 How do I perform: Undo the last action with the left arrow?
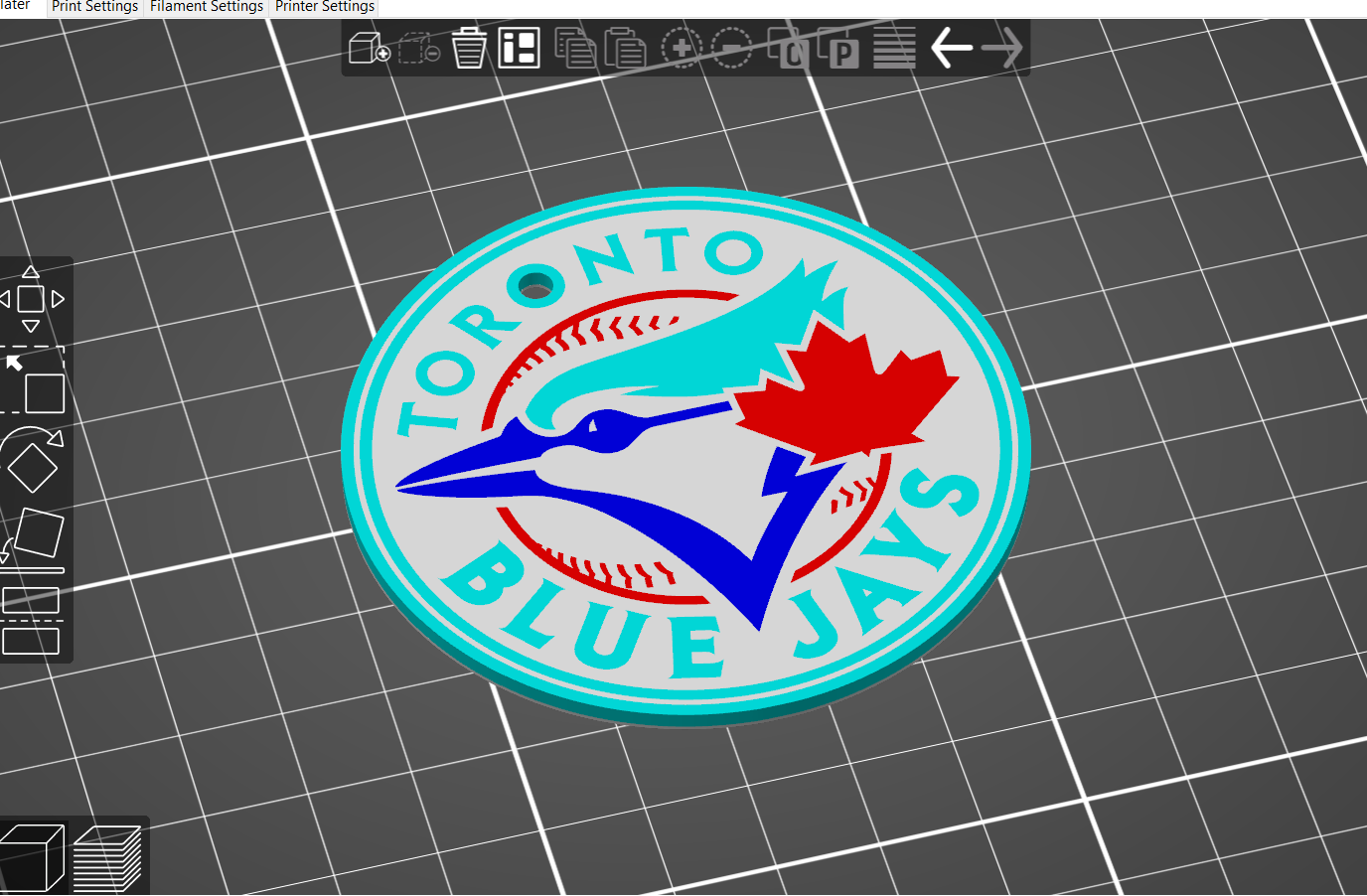951,48
